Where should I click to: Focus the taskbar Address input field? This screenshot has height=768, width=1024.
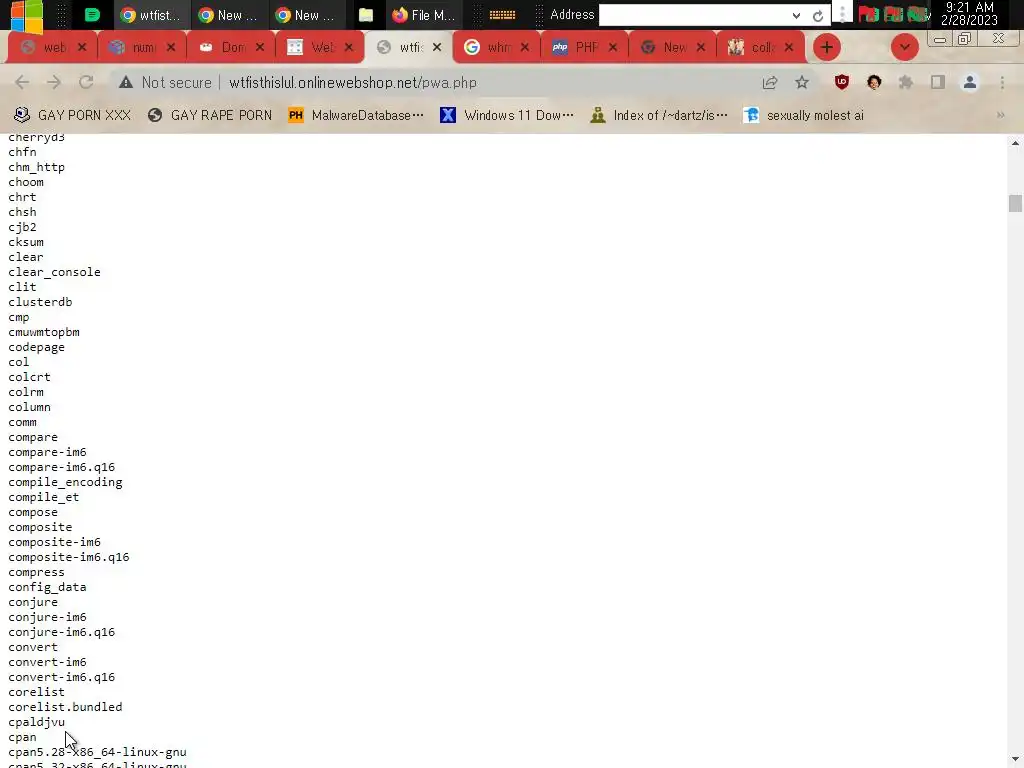pyautogui.click(x=692, y=15)
